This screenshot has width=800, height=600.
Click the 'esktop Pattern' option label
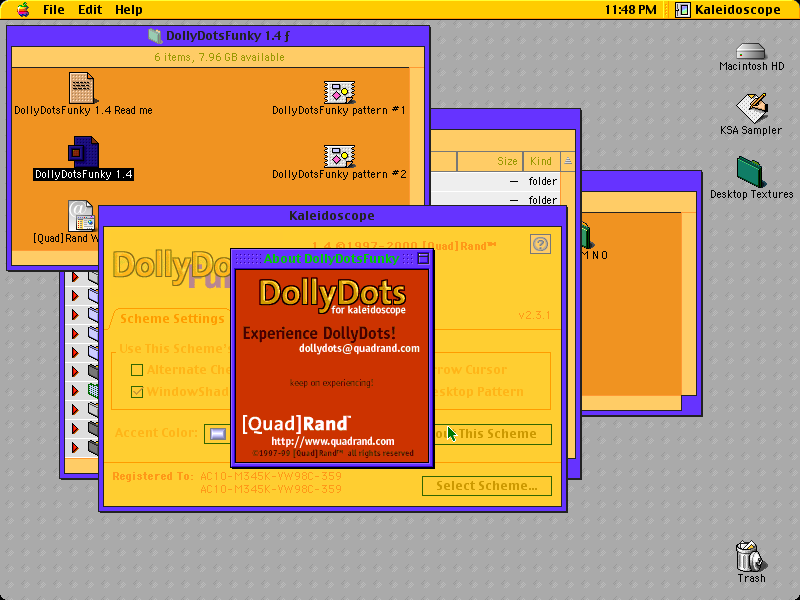point(478,392)
